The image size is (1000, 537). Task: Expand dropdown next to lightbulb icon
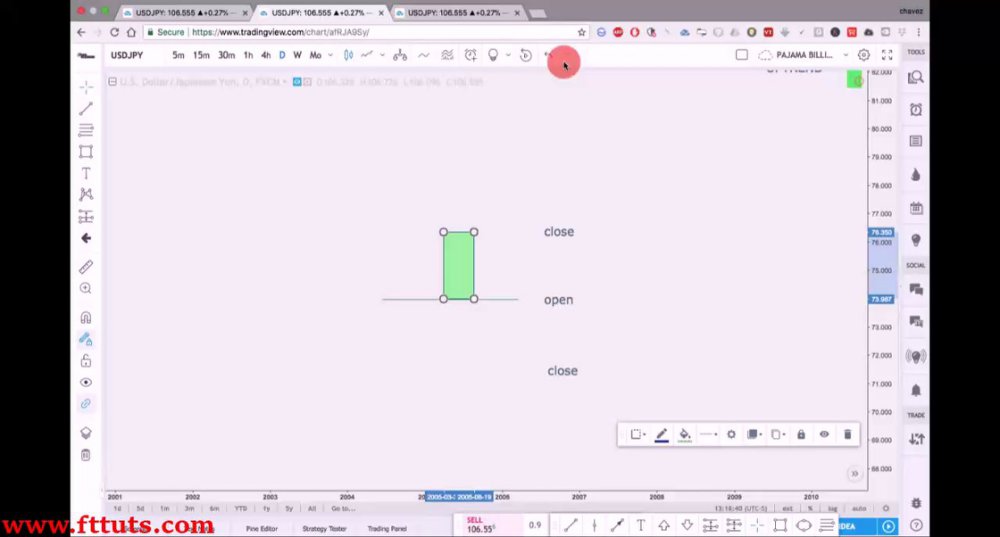tap(508, 55)
